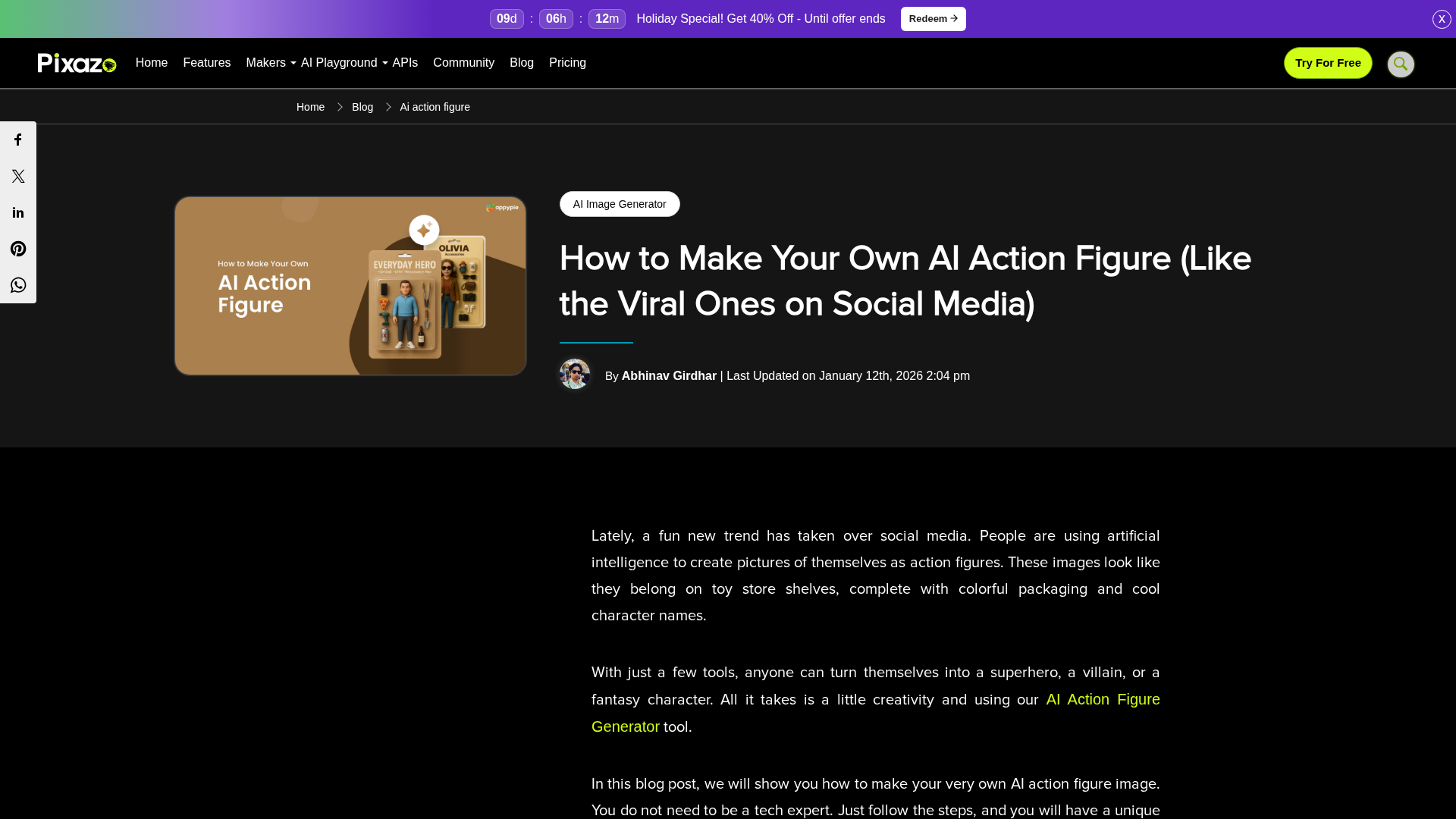Image resolution: width=1456 pixels, height=819 pixels.
Task: Go to the Pricing page
Action: [x=567, y=63]
